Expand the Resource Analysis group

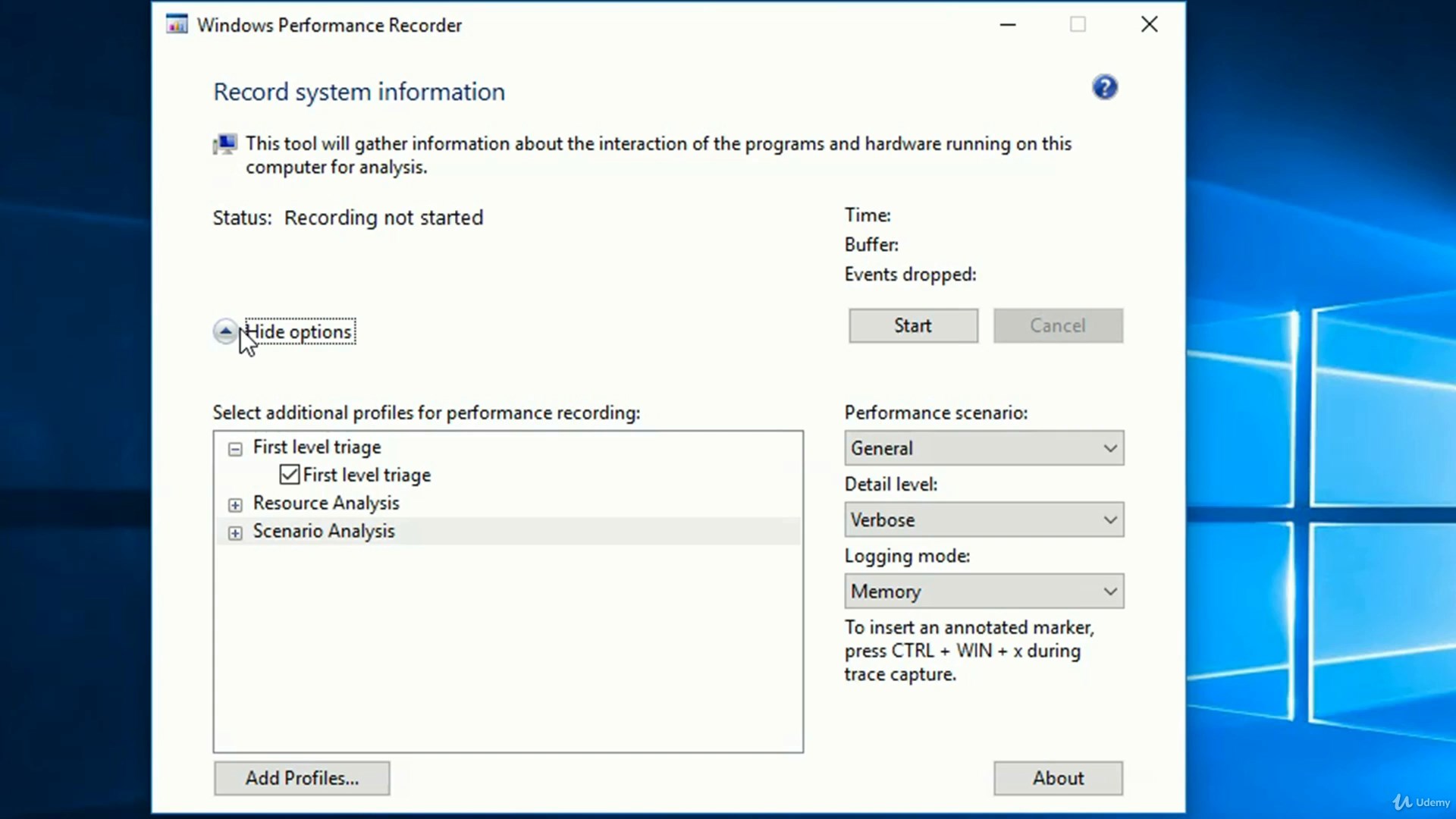tap(235, 505)
